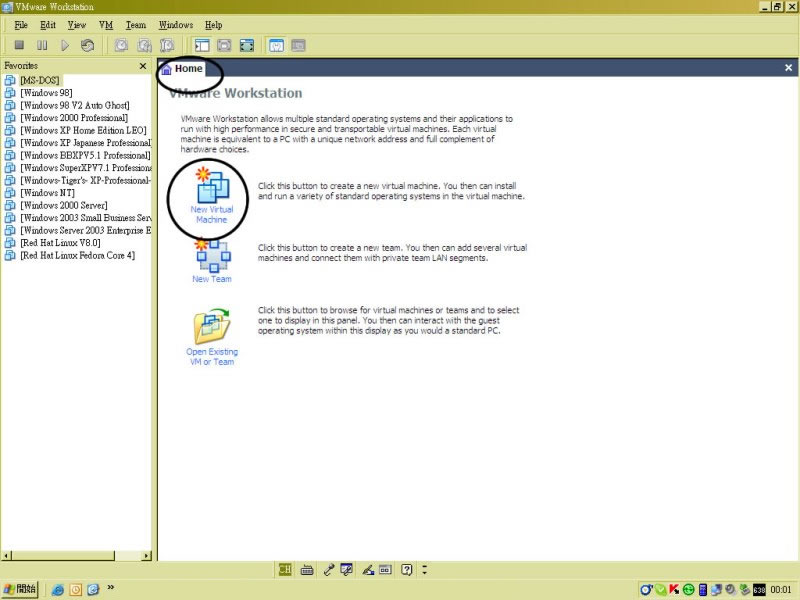Click the Suspend pause icon in toolbar
This screenshot has height=600, width=800.
coord(42,45)
